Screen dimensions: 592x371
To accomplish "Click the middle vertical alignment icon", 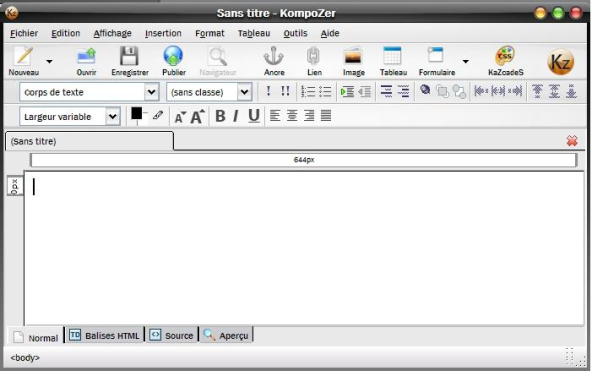I will tap(554, 91).
